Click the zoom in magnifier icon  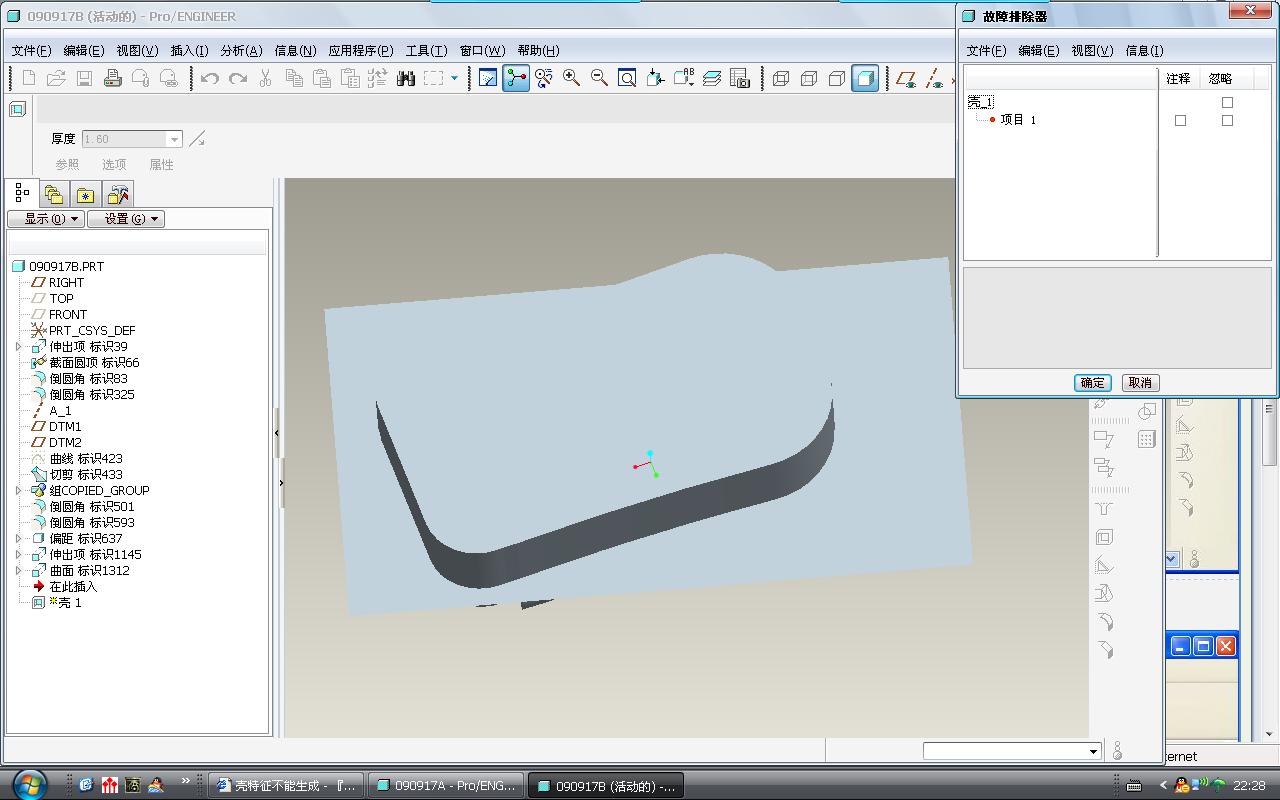coord(572,78)
